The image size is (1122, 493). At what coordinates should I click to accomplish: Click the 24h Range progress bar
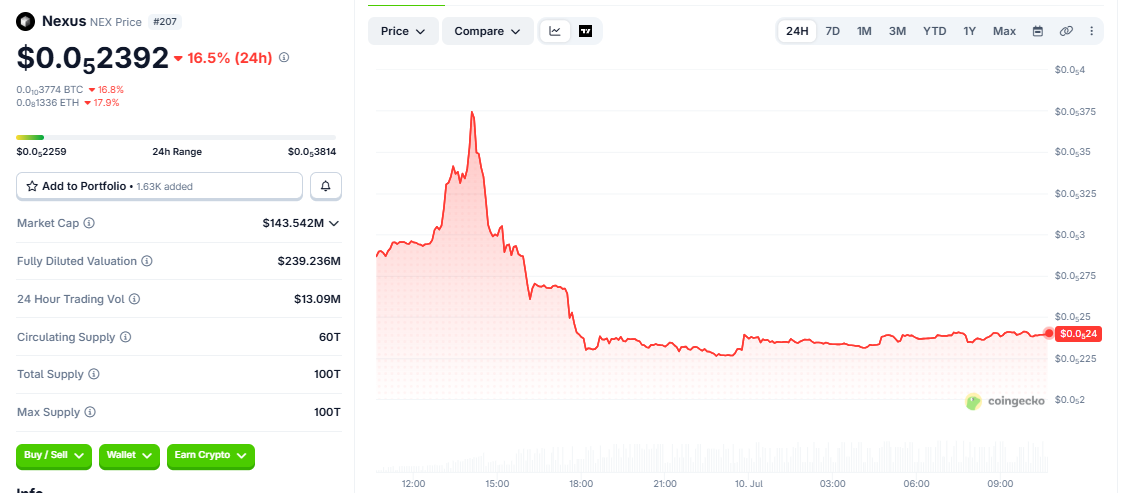[x=176, y=137]
